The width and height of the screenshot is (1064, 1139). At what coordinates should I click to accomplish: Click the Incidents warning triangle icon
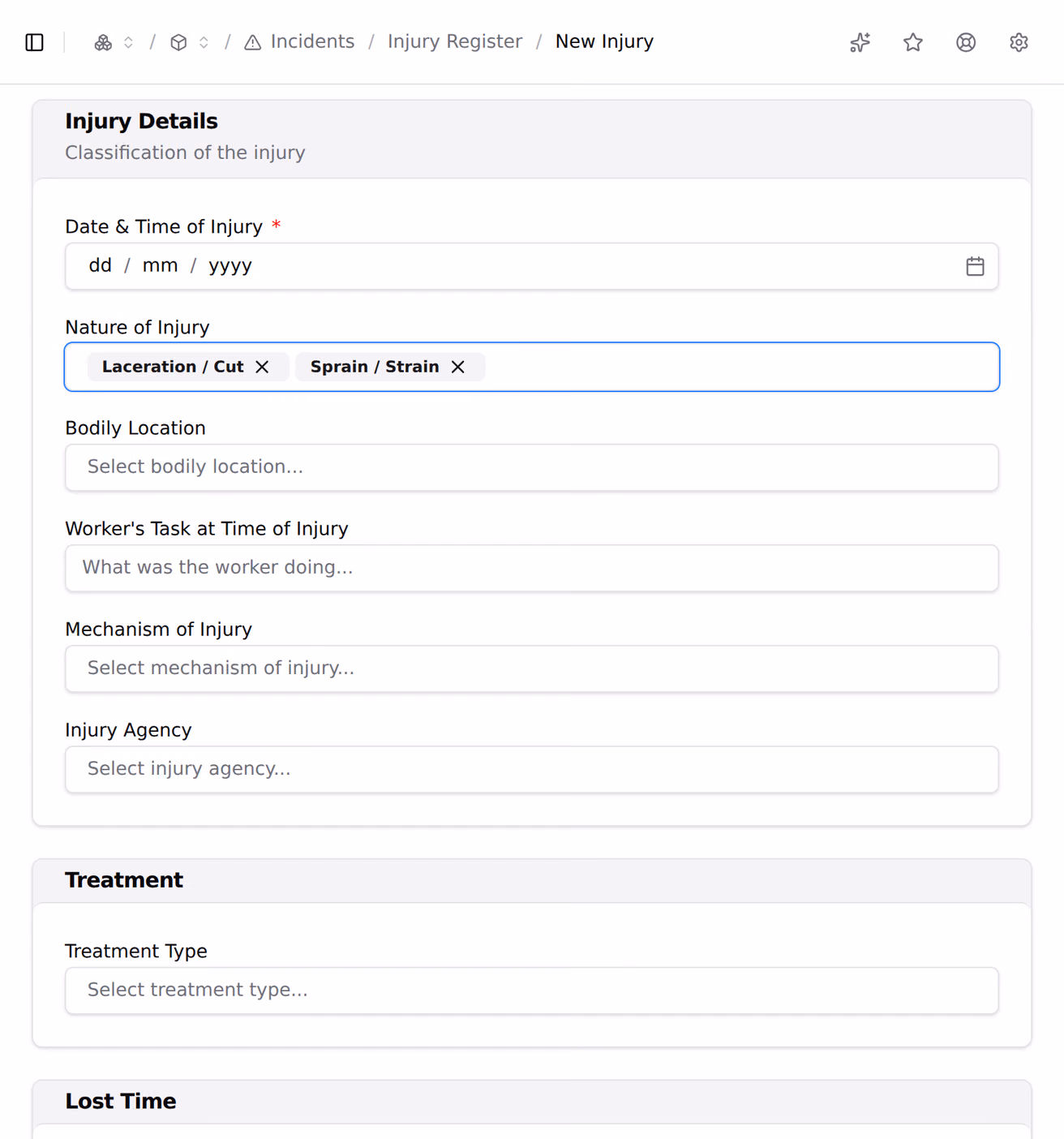[253, 42]
